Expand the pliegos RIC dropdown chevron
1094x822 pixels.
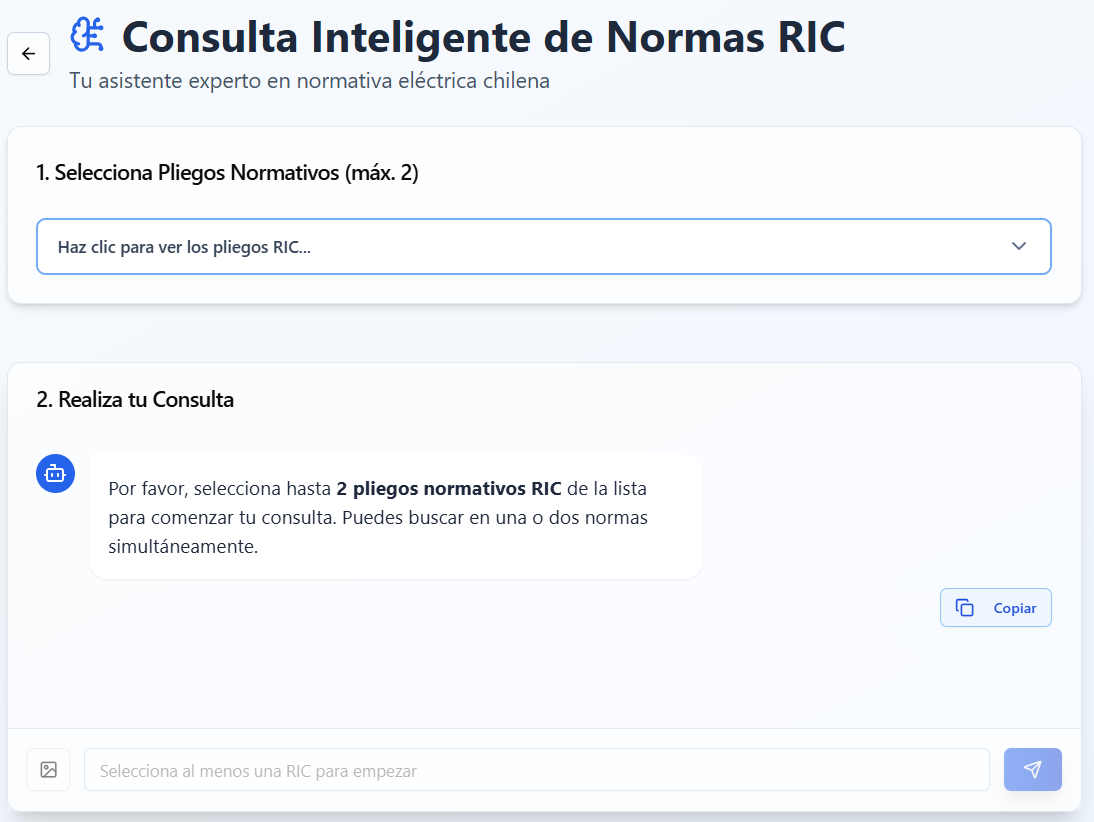[x=1019, y=246]
